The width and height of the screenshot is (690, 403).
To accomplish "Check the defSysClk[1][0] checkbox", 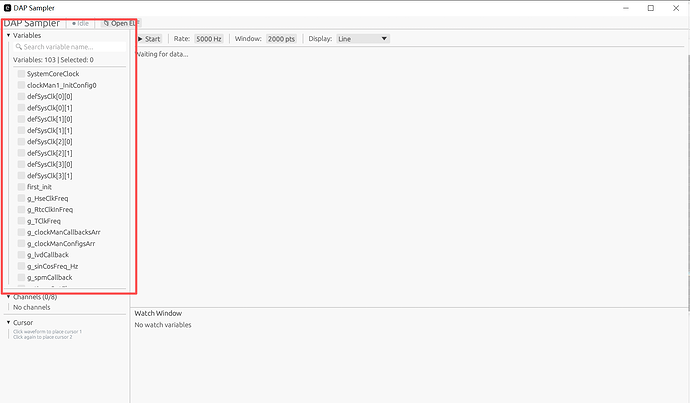I will (x=21, y=119).
